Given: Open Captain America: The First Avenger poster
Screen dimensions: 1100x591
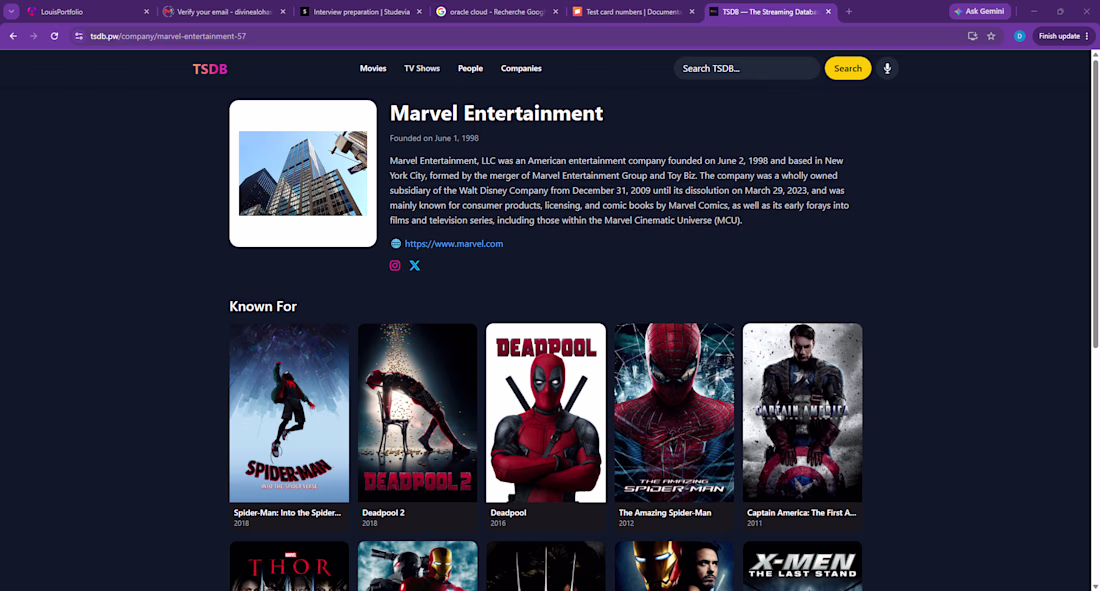Looking at the screenshot, I should point(803,413).
